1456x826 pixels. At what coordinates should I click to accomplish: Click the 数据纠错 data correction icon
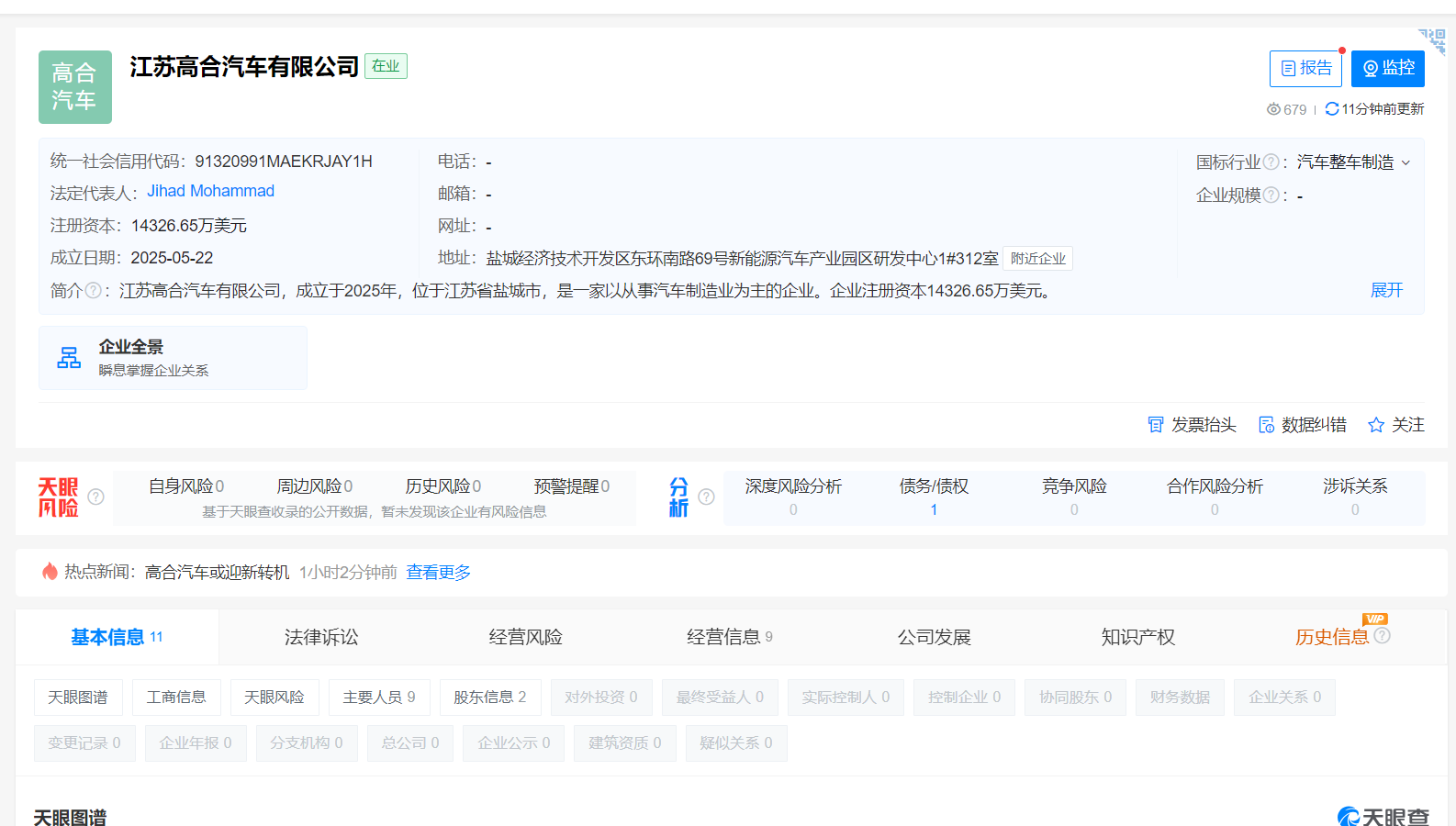coord(1267,425)
